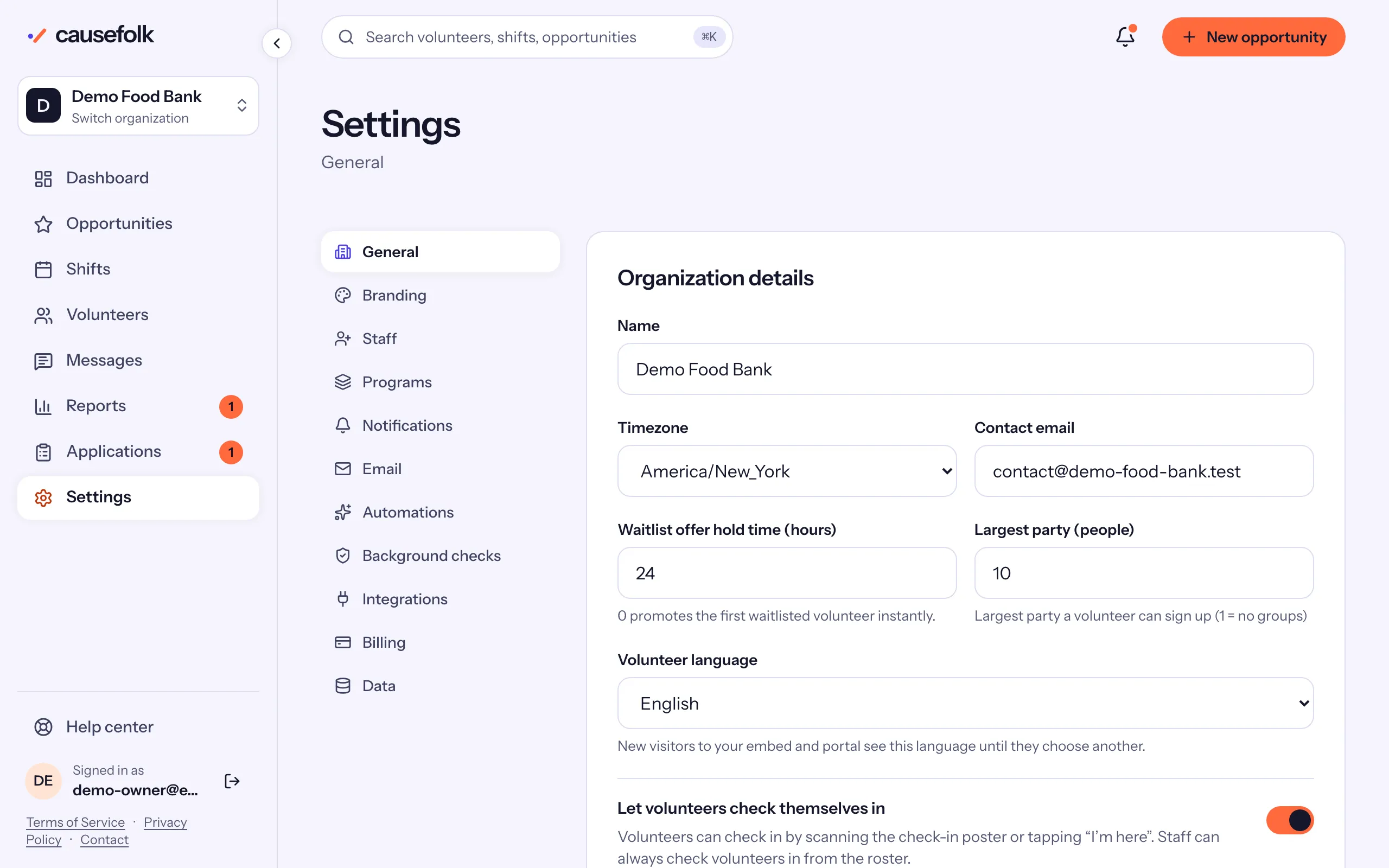This screenshot has width=1389, height=868.
Task: Click the New opportunity button
Action: (x=1253, y=37)
